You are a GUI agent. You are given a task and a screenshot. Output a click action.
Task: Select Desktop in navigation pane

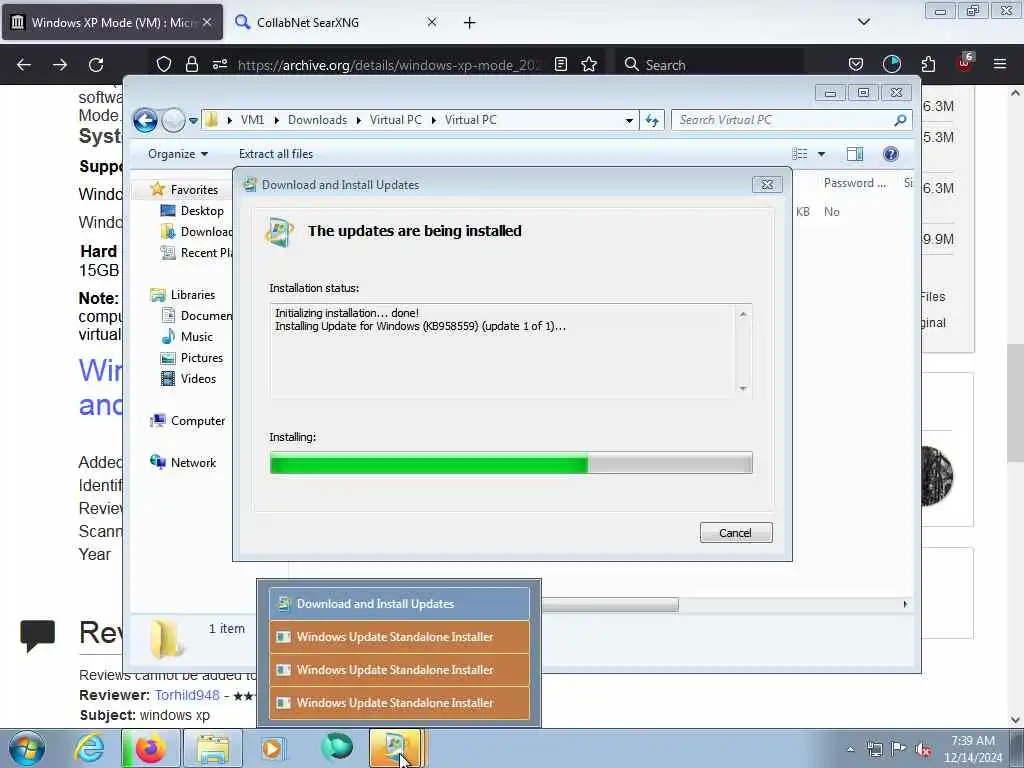coord(202,211)
